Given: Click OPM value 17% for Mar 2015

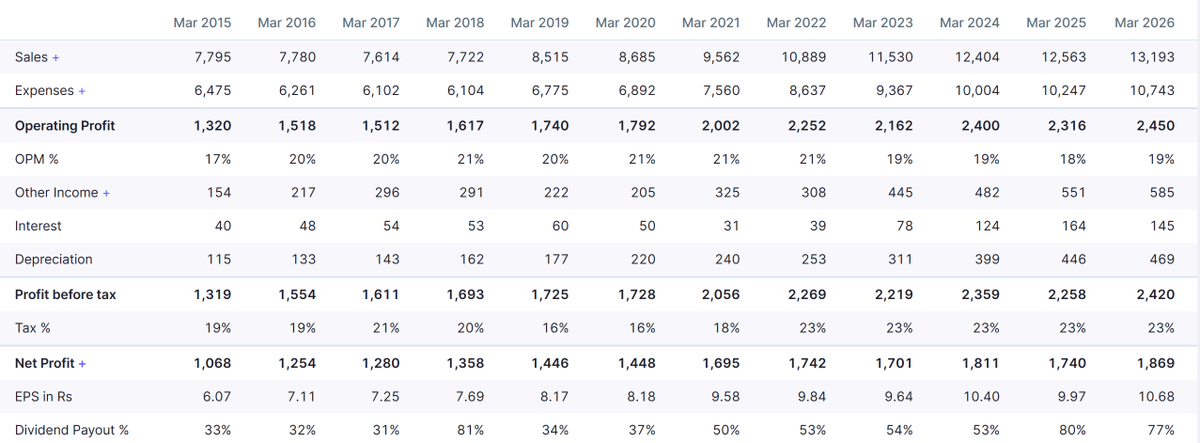Looking at the screenshot, I should (x=219, y=159).
